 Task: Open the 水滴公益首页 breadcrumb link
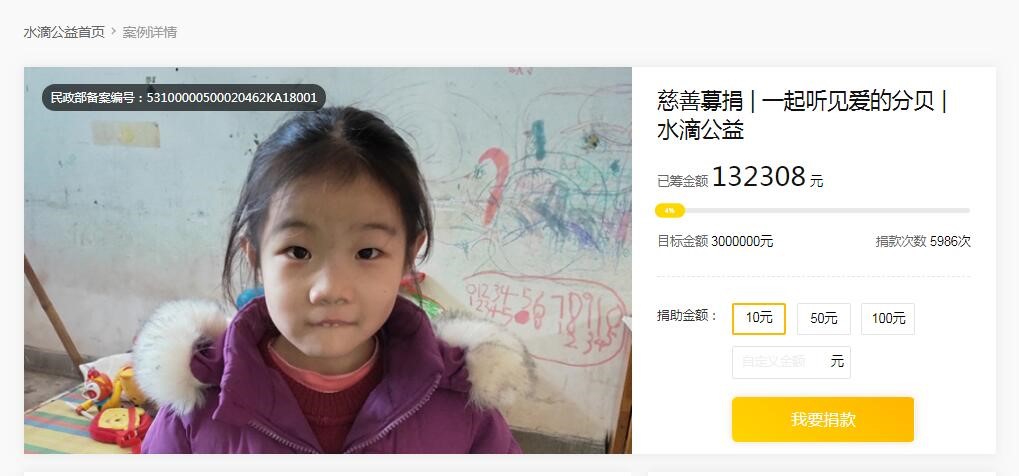[x=64, y=32]
